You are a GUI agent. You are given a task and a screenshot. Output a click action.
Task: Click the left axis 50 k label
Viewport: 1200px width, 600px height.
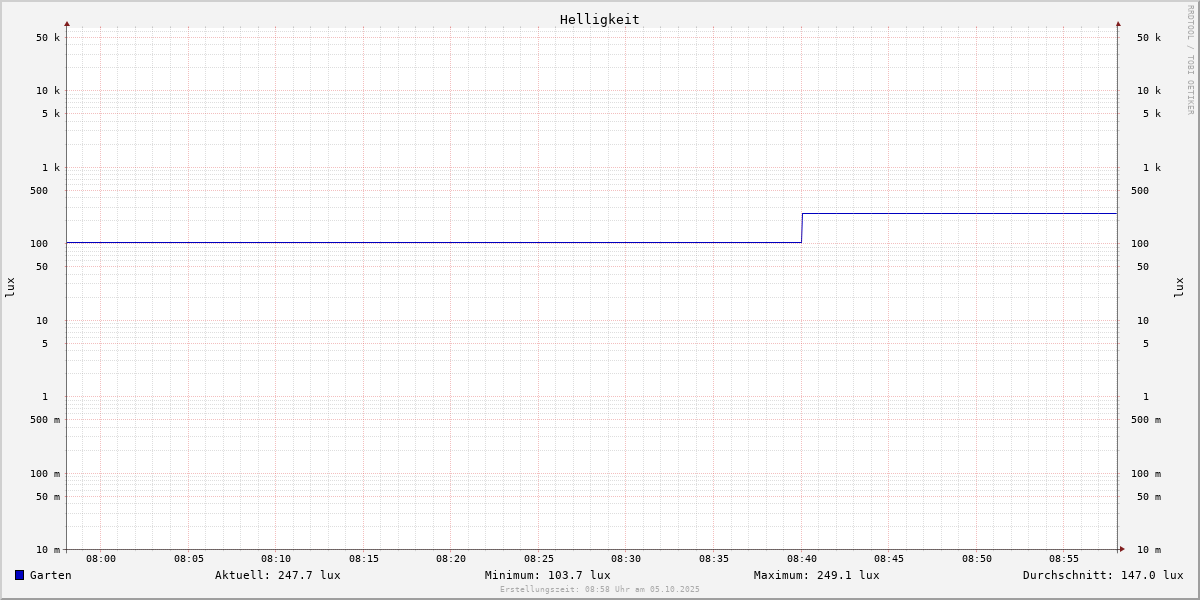tap(48, 38)
